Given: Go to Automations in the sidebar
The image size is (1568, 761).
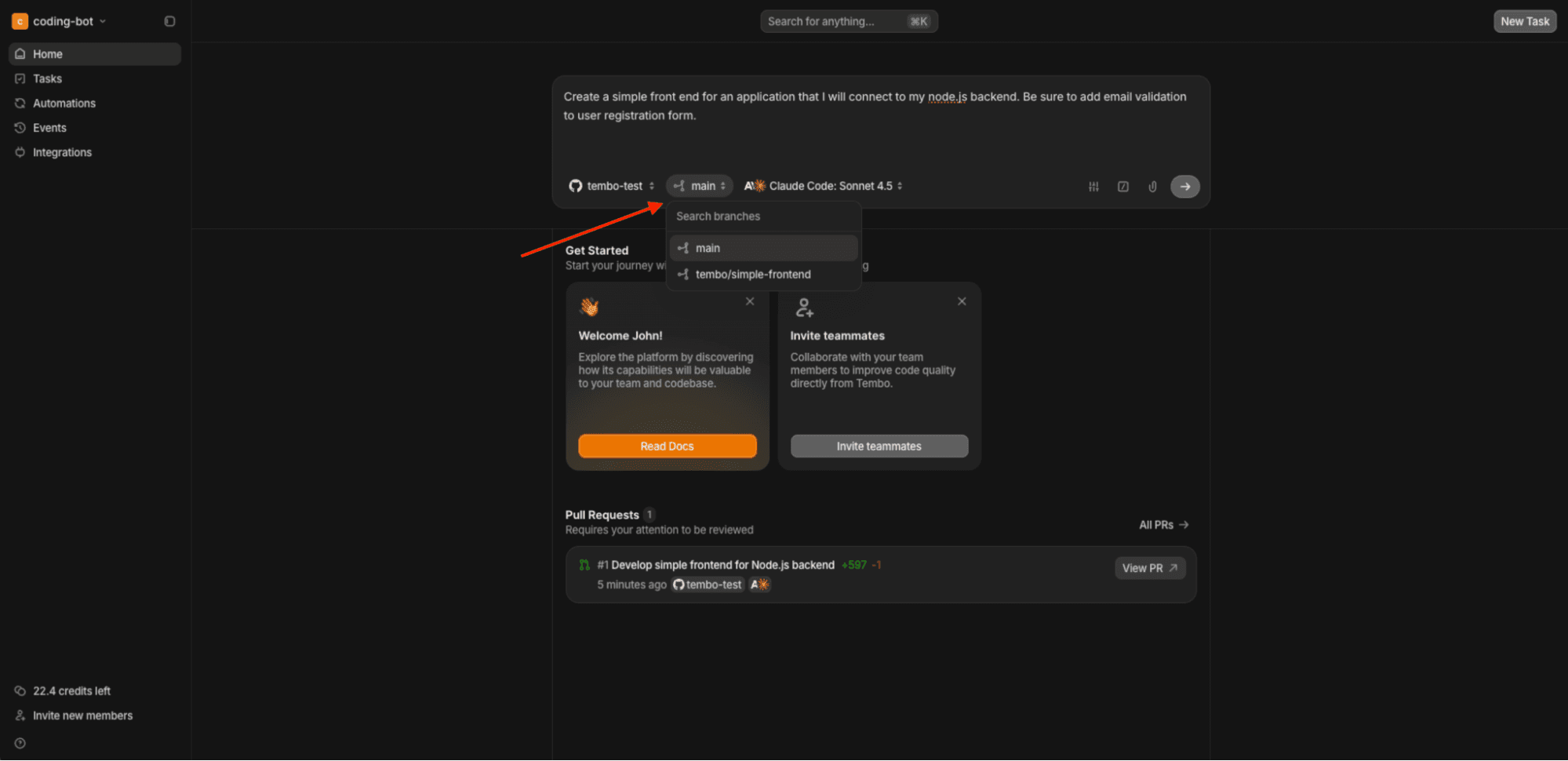Looking at the screenshot, I should (64, 104).
